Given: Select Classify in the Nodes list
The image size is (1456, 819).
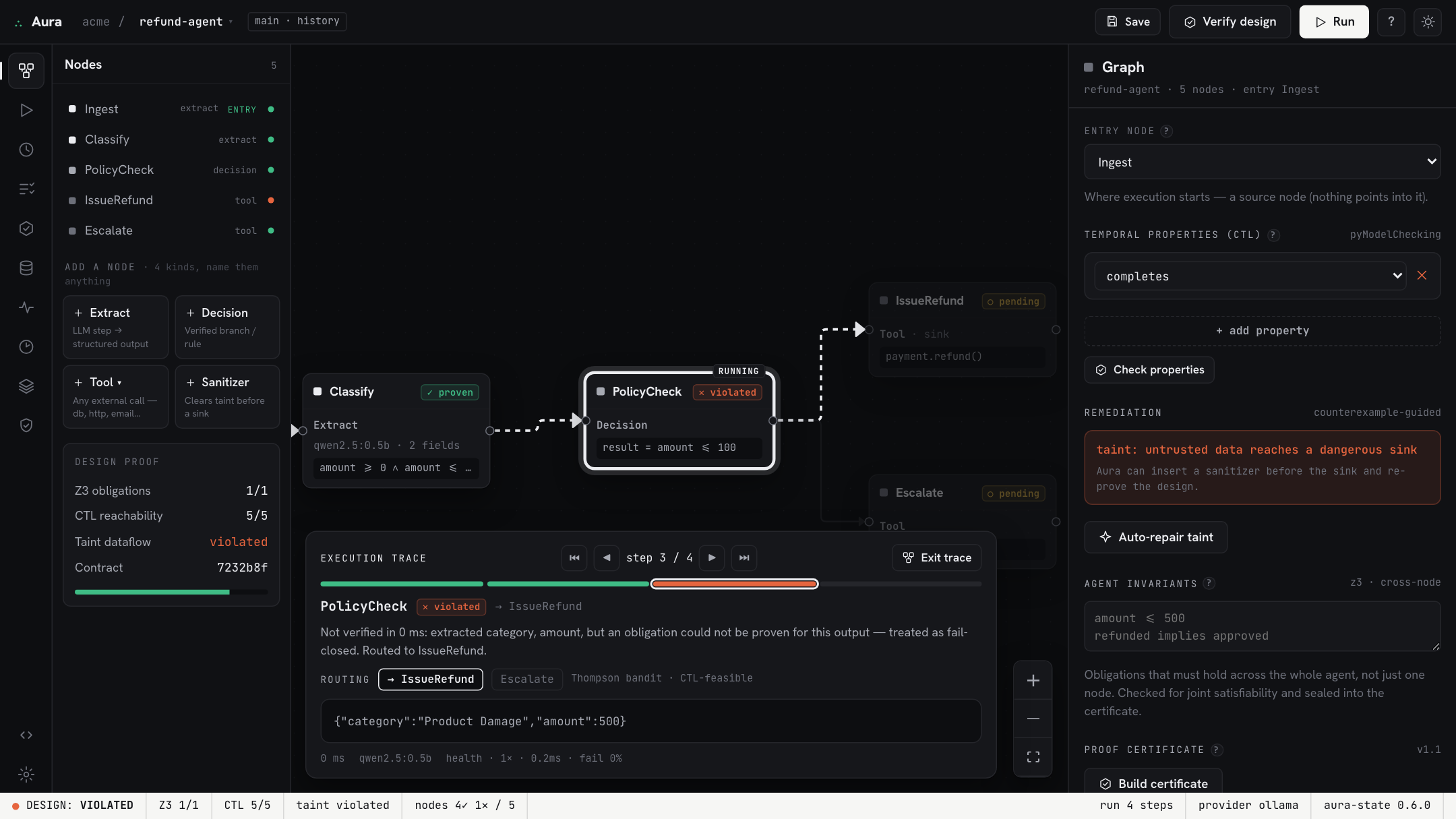Looking at the screenshot, I should click(171, 140).
